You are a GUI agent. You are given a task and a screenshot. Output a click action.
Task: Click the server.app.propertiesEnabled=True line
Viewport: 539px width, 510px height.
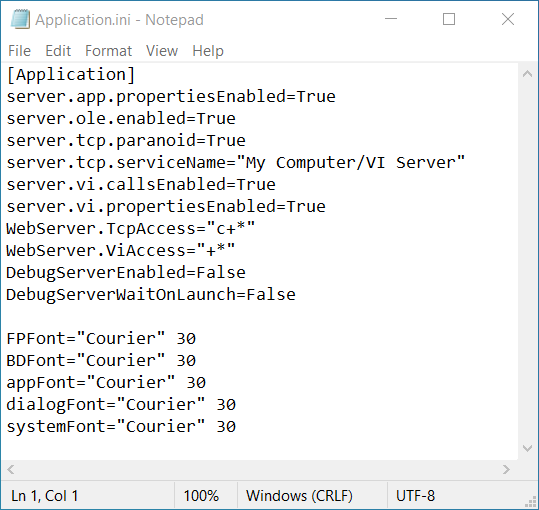coord(171,97)
